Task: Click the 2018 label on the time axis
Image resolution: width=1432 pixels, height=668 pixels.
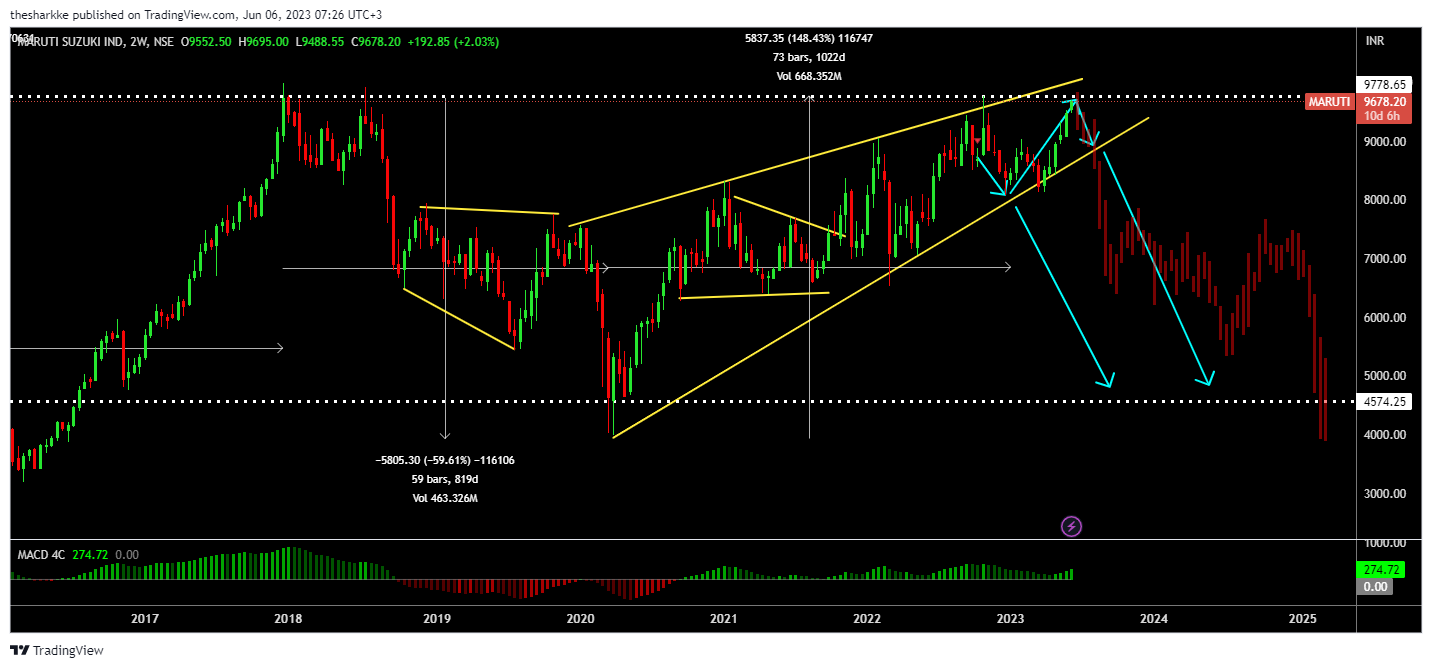Action: (x=288, y=620)
